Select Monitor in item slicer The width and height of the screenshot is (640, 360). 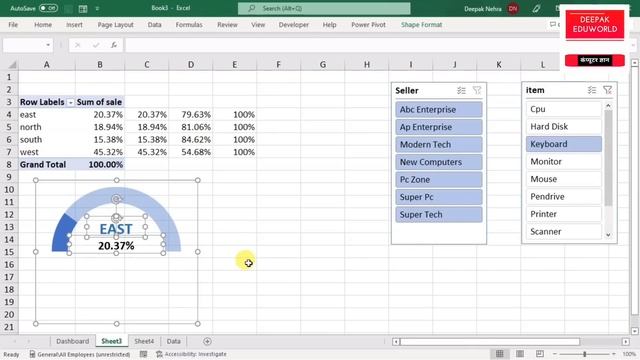(564, 162)
